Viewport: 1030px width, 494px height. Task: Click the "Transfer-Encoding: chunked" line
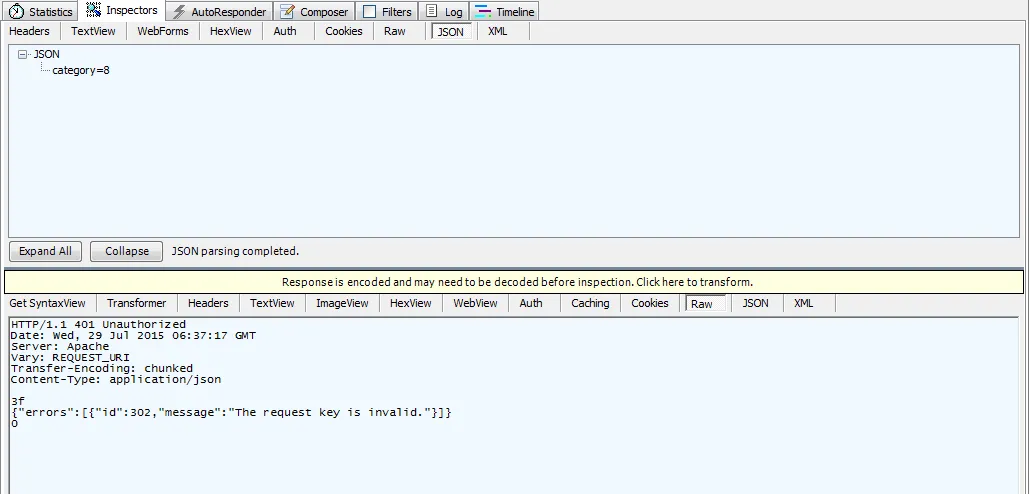pyautogui.click(x=102, y=369)
